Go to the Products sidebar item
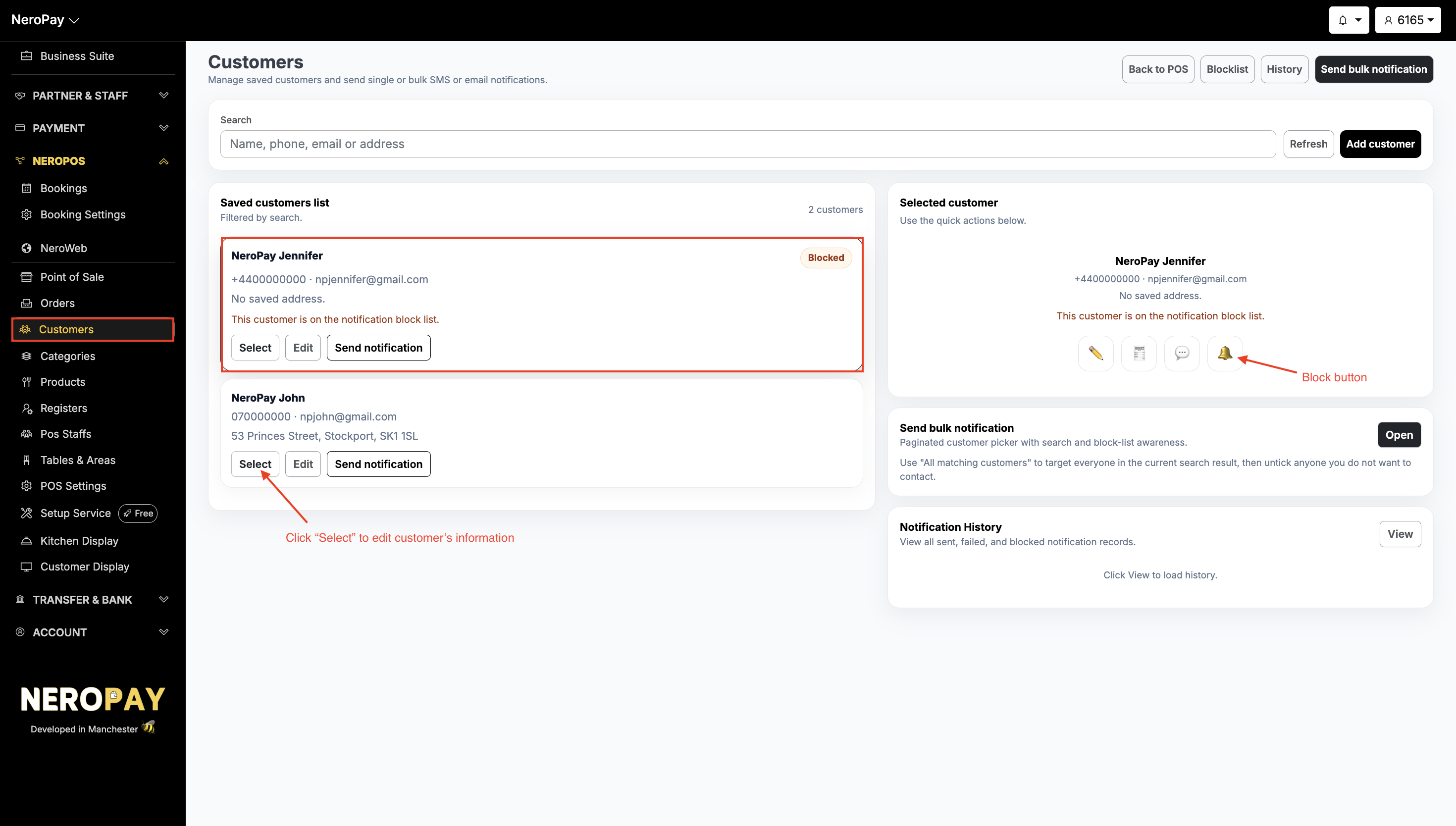The height and width of the screenshot is (826, 1456). click(x=62, y=382)
